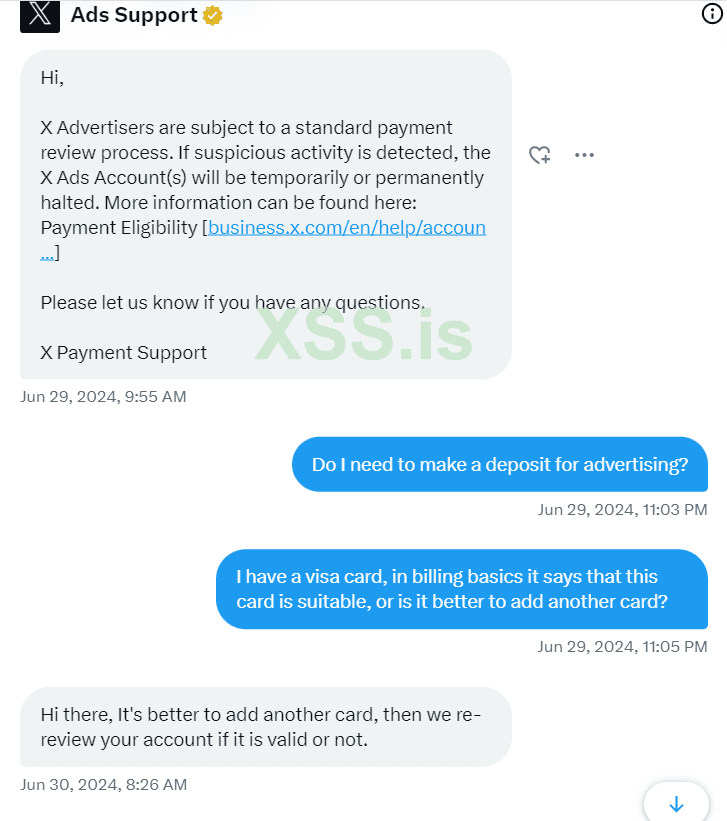This screenshot has height=821, width=727.
Task: Click the Jun 29, 2024, 11:05 PM timestamp
Action: click(622, 646)
